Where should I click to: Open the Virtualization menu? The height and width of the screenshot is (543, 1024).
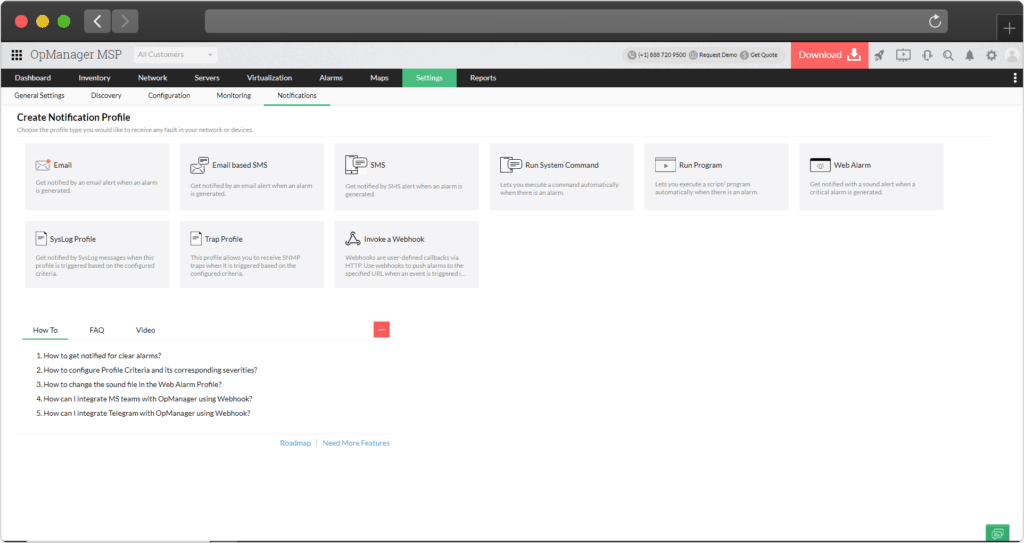pos(269,78)
